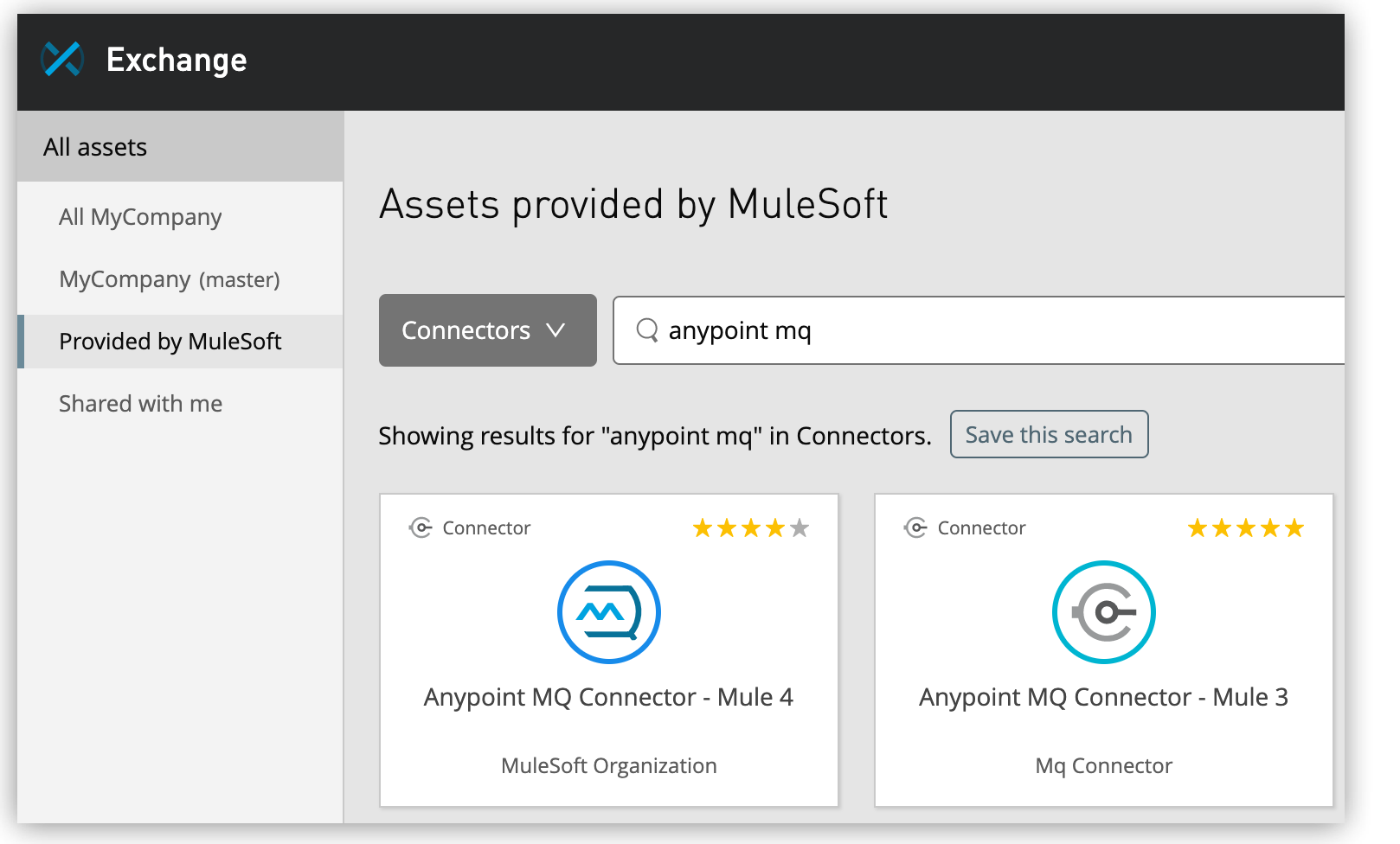Click the Connector type icon on the Mule 4 card
Image resolution: width=1400 pixels, height=844 pixels.
coord(420,527)
